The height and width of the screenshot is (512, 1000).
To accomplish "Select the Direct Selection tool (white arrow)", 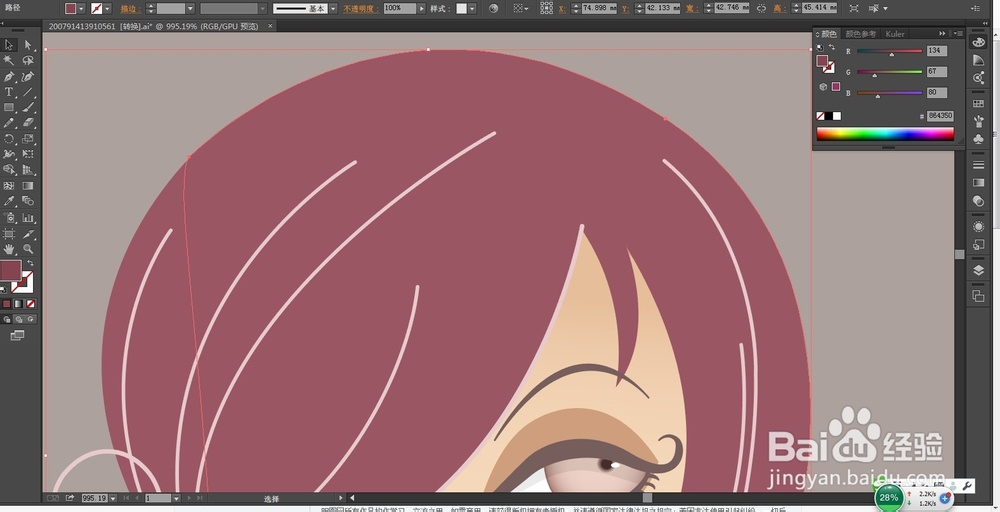I will pyautogui.click(x=28, y=45).
